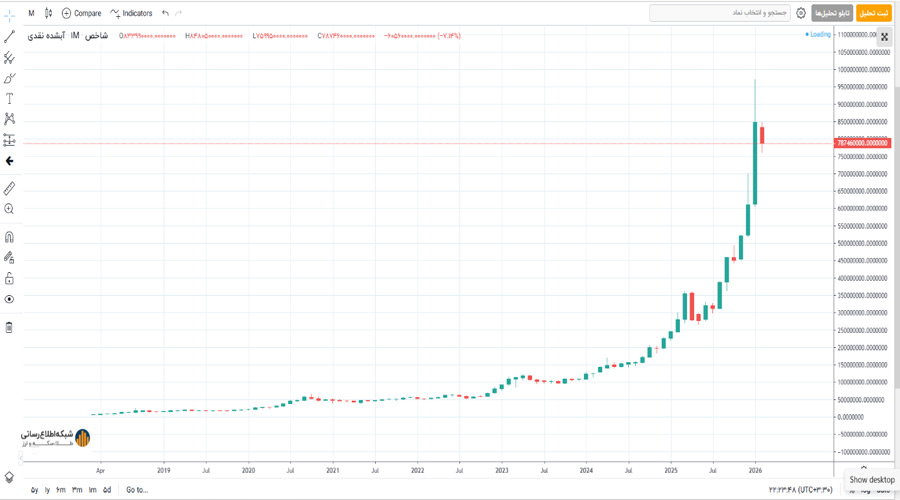Open the M timeframe interval dropdown
This screenshot has height=500, width=900.
32,13
